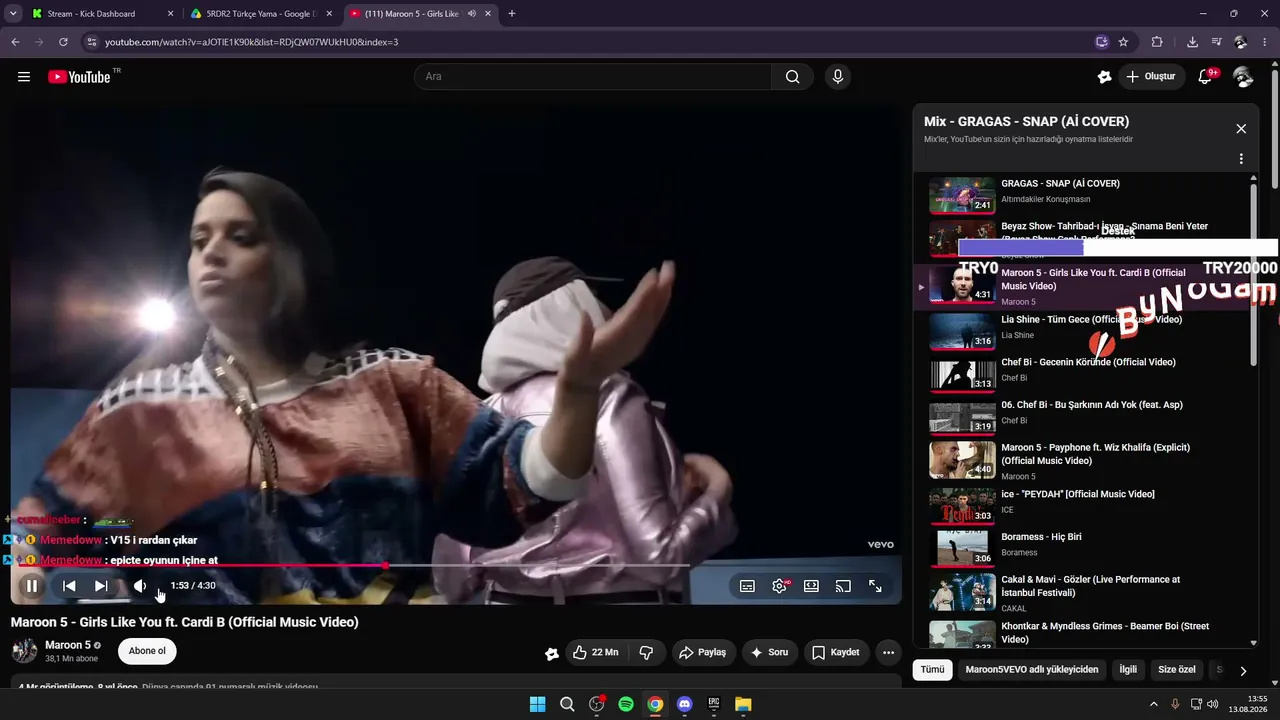Open YouTube notifications bell
Screen dimensions: 1280x720
pyautogui.click(x=1206, y=77)
